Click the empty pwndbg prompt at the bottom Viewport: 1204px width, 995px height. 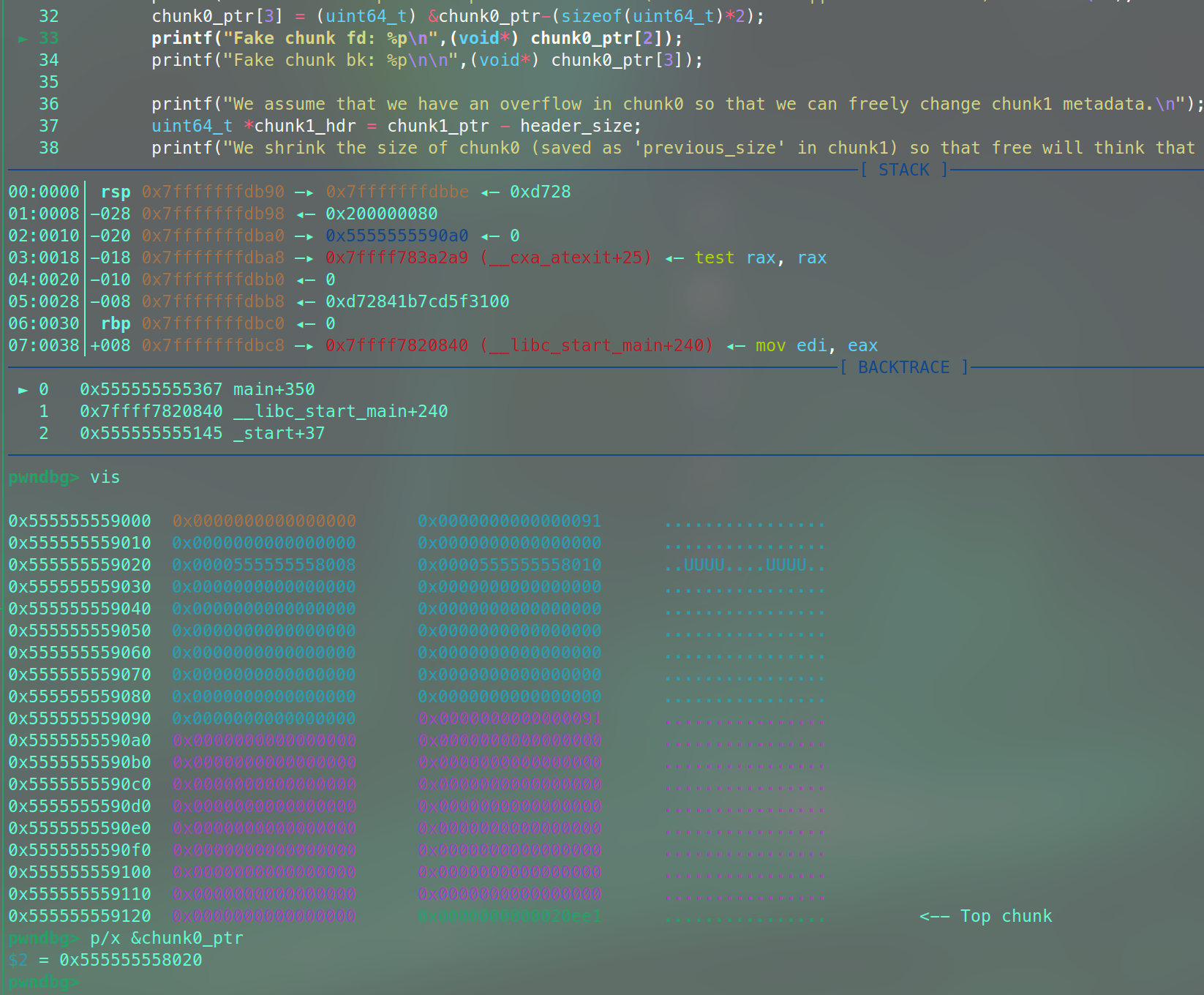[44, 982]
